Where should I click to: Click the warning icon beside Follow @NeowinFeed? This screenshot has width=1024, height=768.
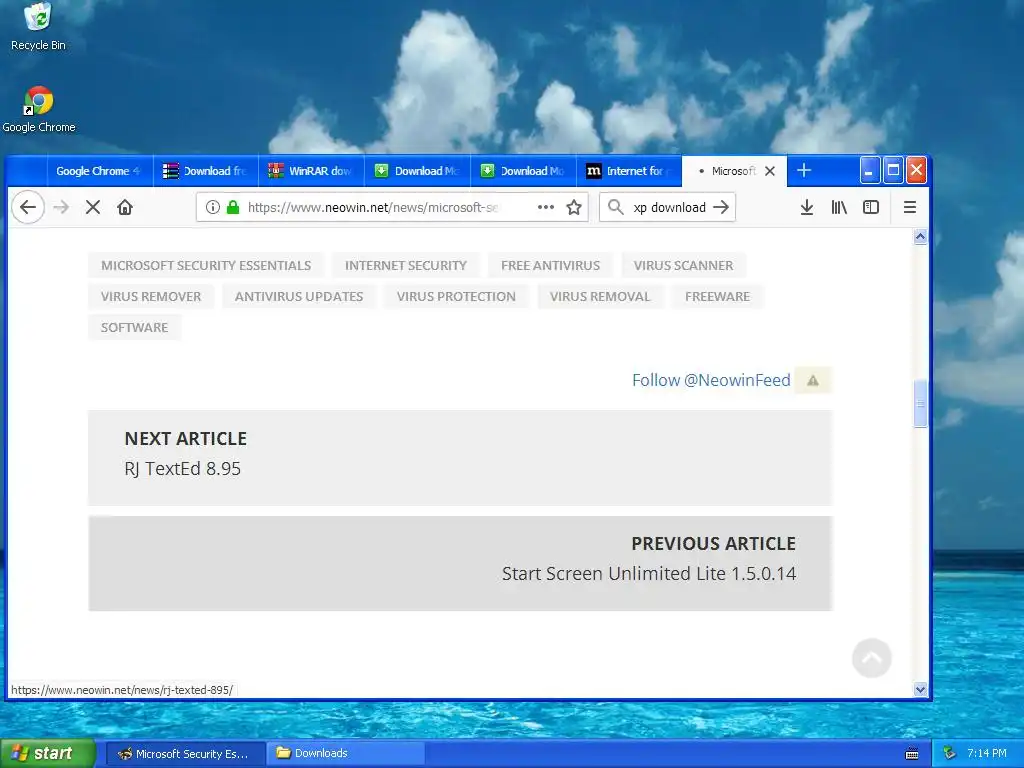[x=813, y=380]
